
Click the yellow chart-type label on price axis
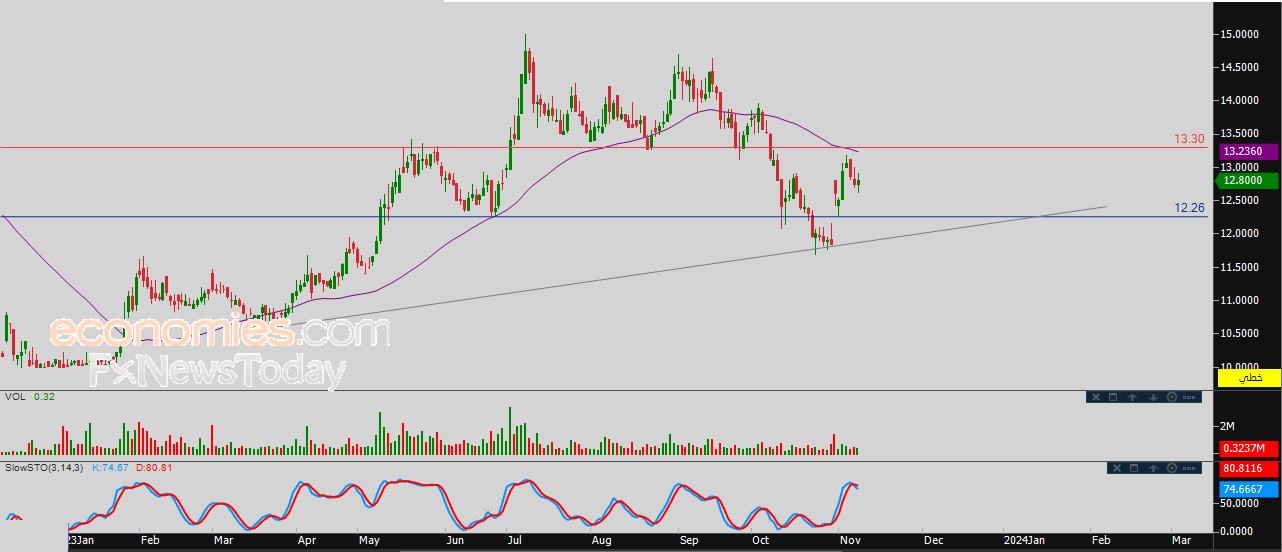1250,378
